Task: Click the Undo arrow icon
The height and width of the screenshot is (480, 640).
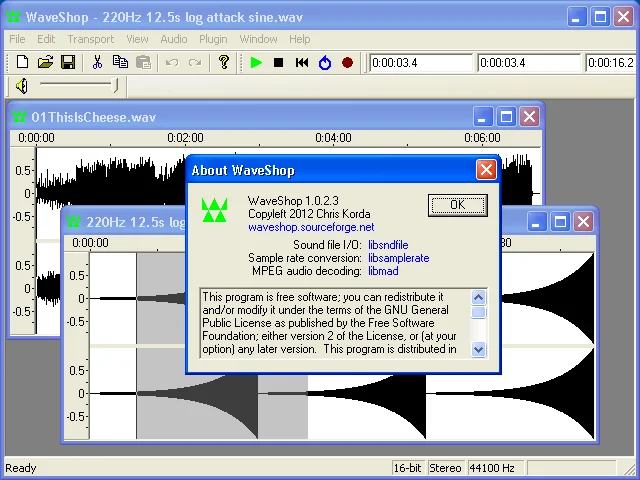Action: coord(172,62)
